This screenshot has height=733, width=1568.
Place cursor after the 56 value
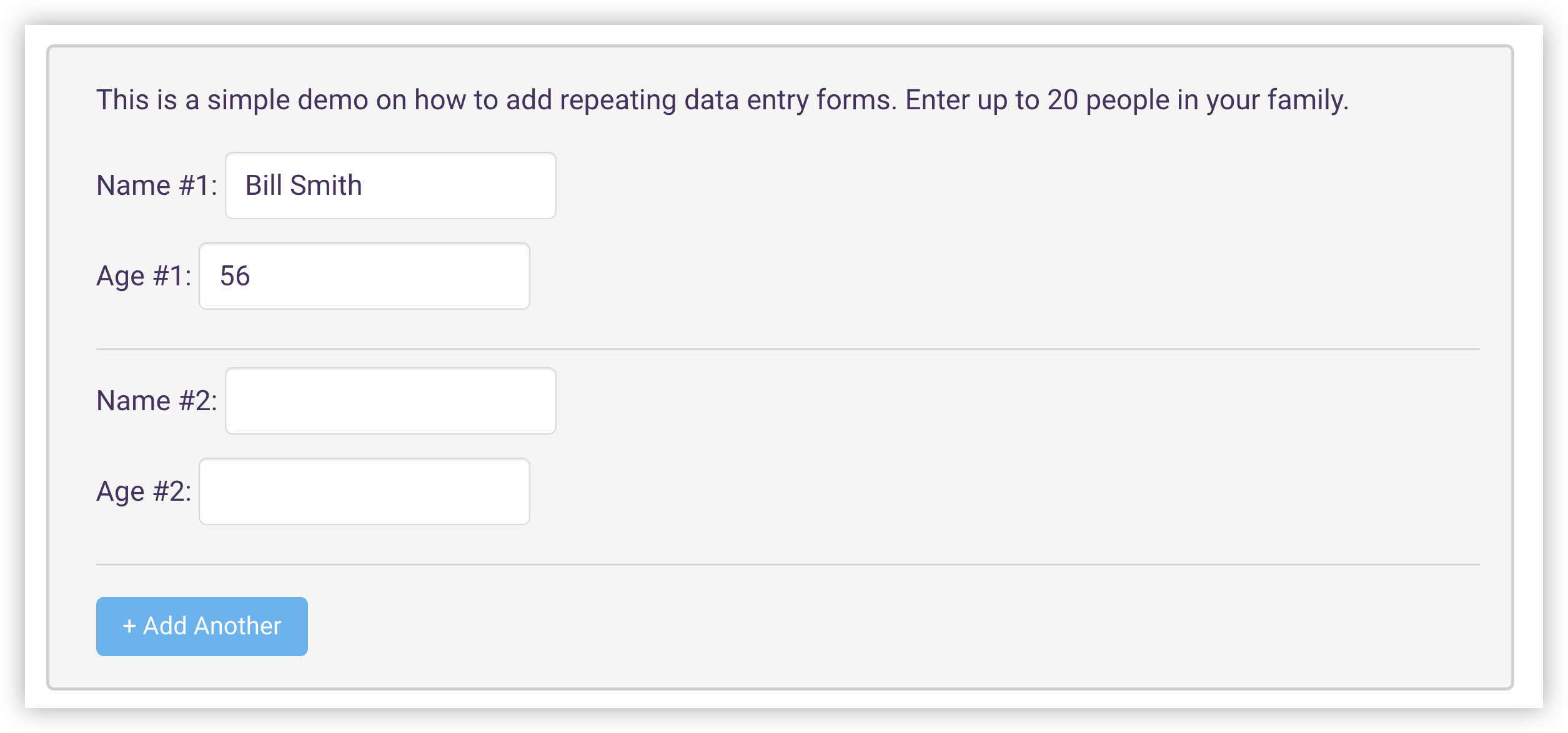pos(251,276)
